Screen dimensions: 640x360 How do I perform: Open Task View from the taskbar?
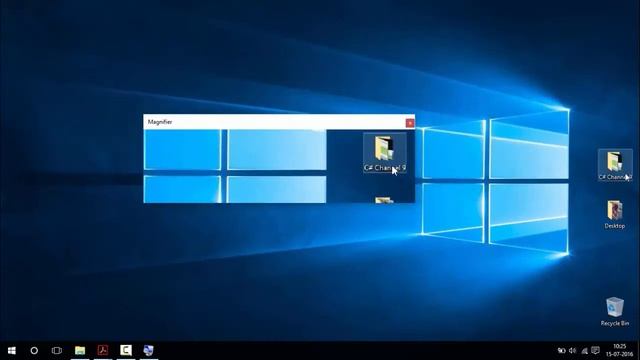57,351
